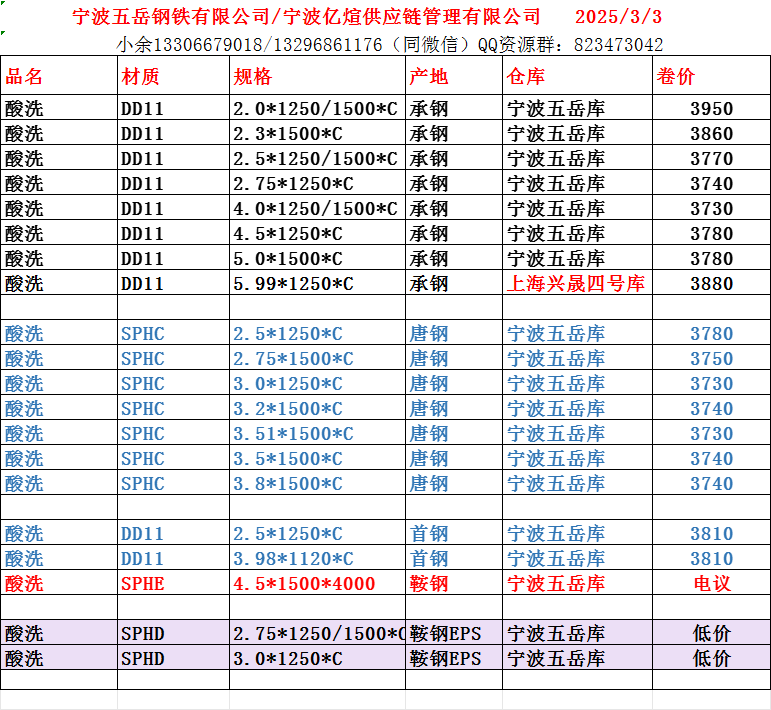Screen dimensions: 771x710
Task: Click the price cell 3770
Action: (712, 158)
